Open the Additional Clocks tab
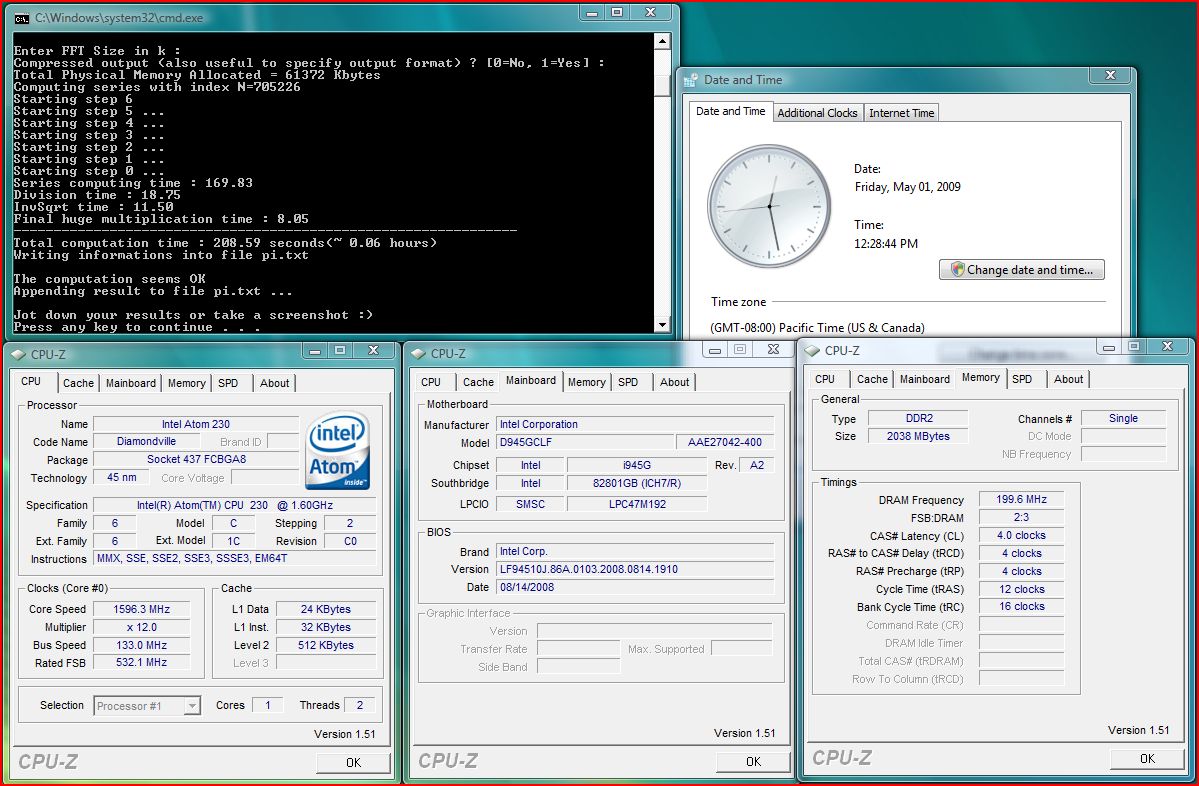 click(x=817, y=113)
